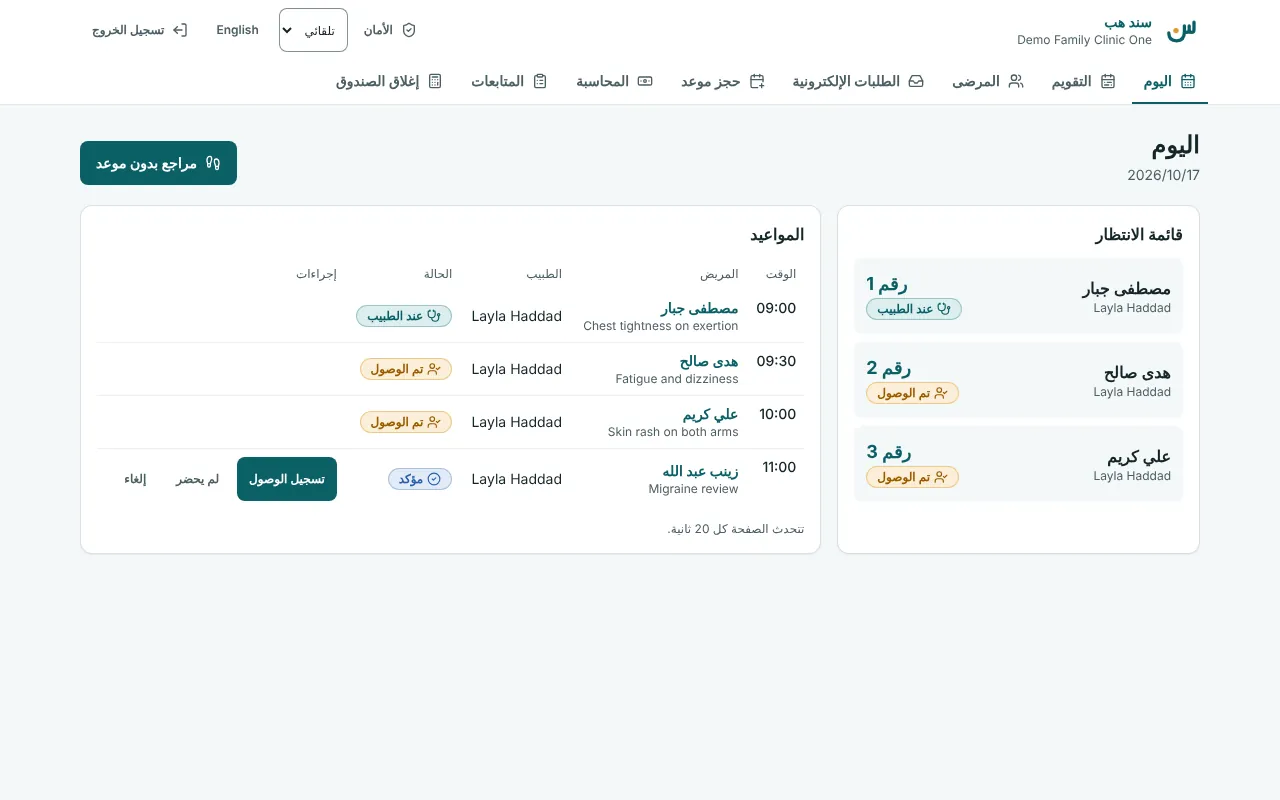Viewport: 1280px width, 800px height.
Task: Select the هدى صالح waiting queue card
Action: 1018,380
